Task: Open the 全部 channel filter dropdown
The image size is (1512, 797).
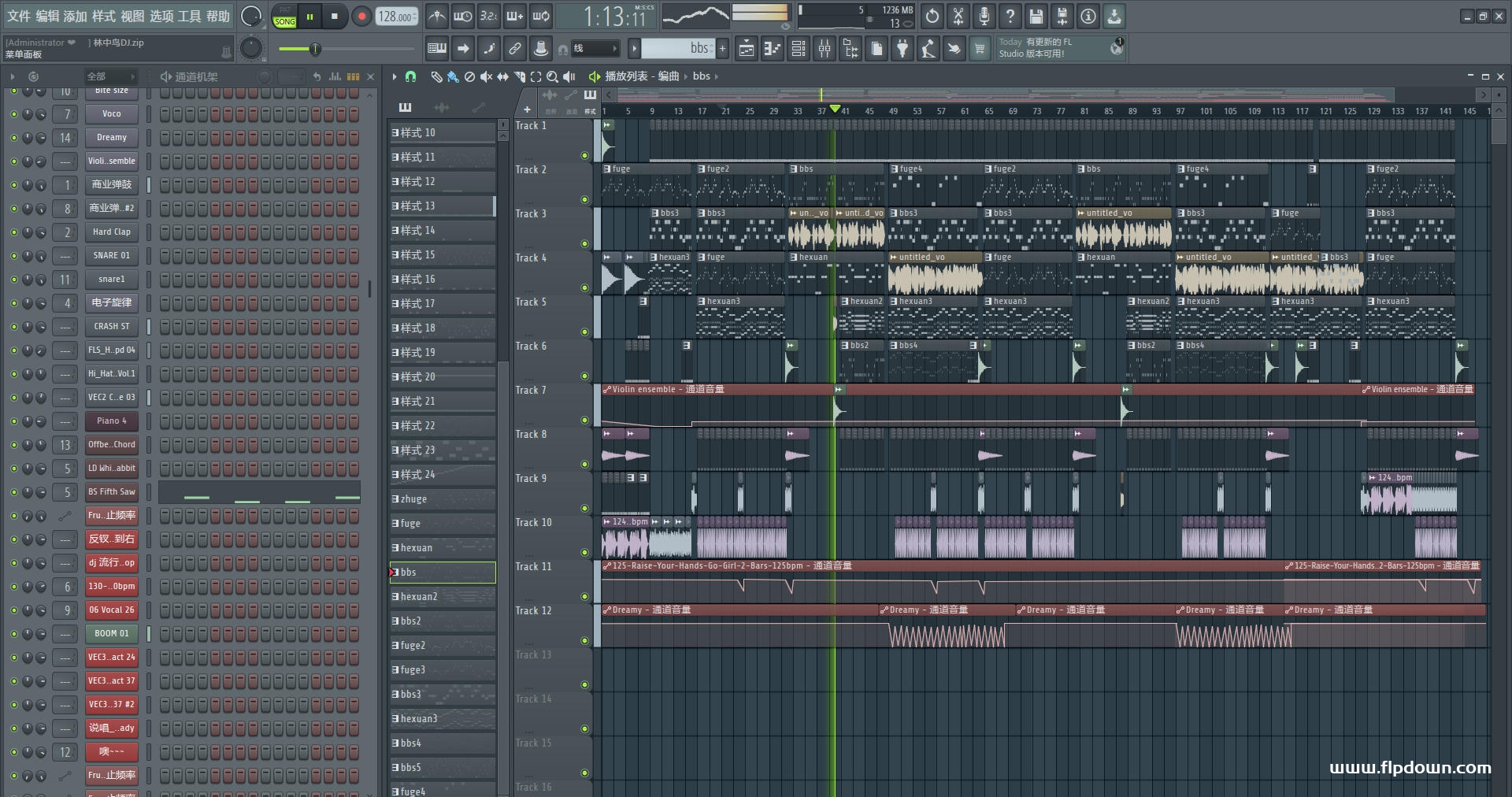Action: tap(110, 76)
